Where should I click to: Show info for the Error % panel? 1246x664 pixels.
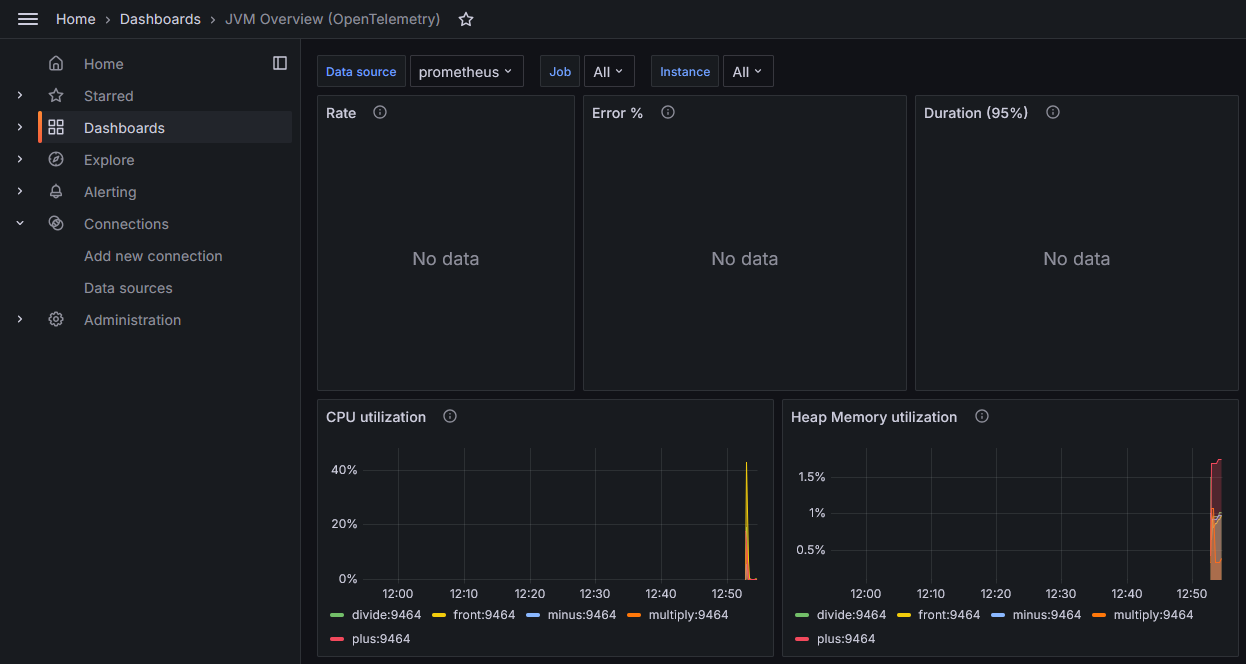[x=668, y=112]
